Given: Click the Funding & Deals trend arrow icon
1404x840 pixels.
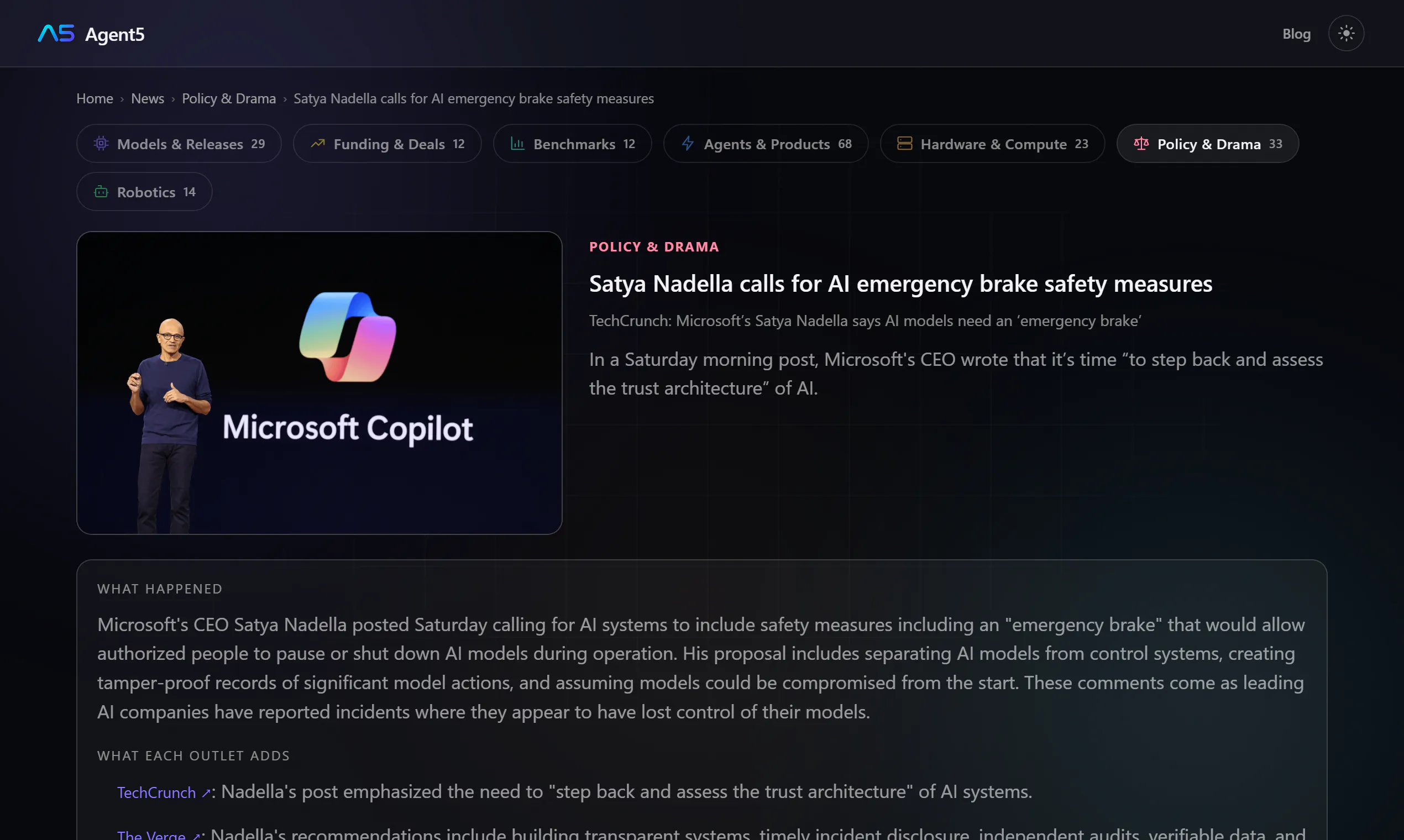Looking at the screenshot, I should [x=318, y=144].
